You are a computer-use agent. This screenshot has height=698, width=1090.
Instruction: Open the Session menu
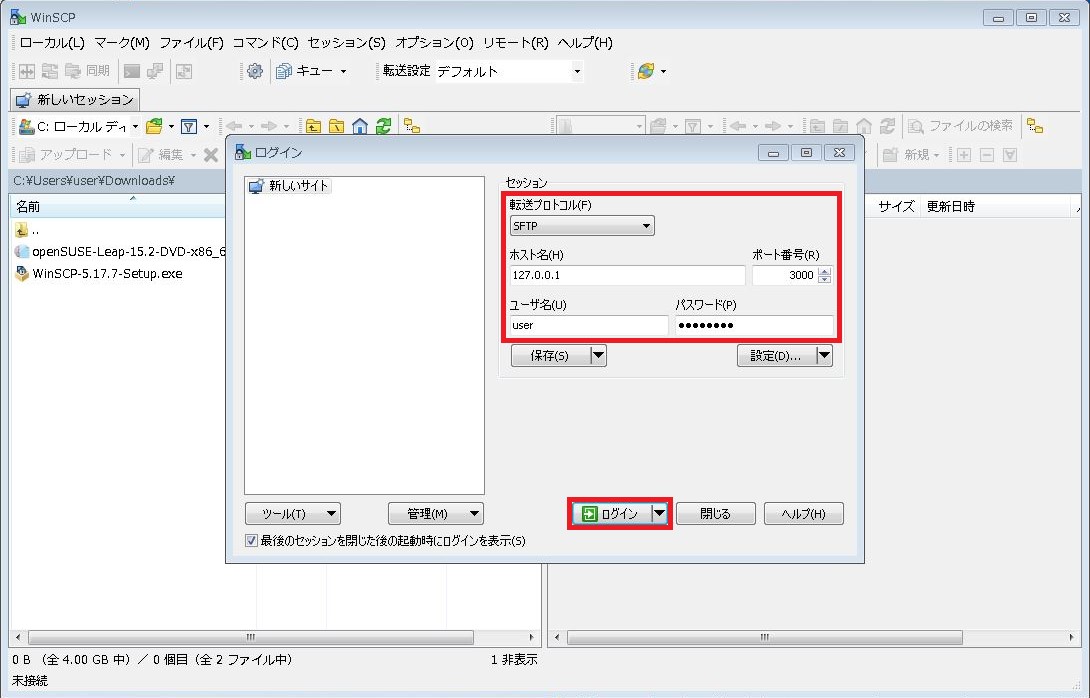(x=346, y=43)
